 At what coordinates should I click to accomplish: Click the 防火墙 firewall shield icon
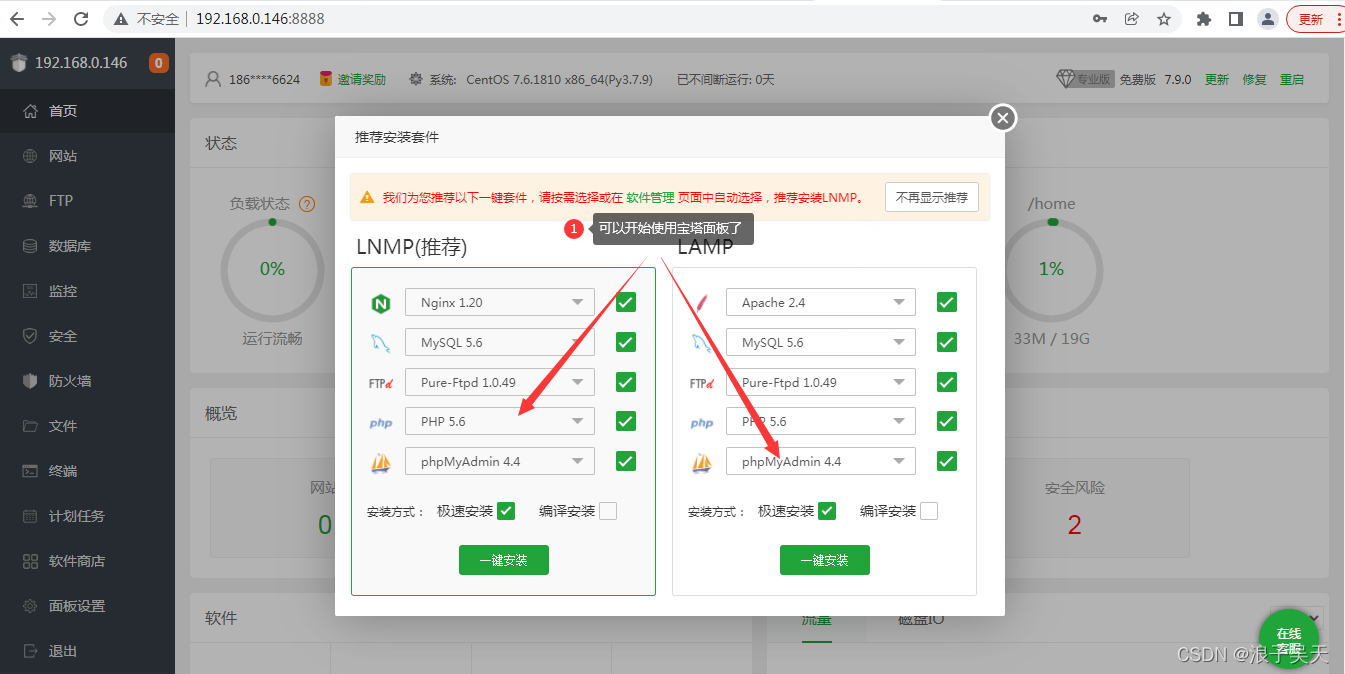pos(30,381)
